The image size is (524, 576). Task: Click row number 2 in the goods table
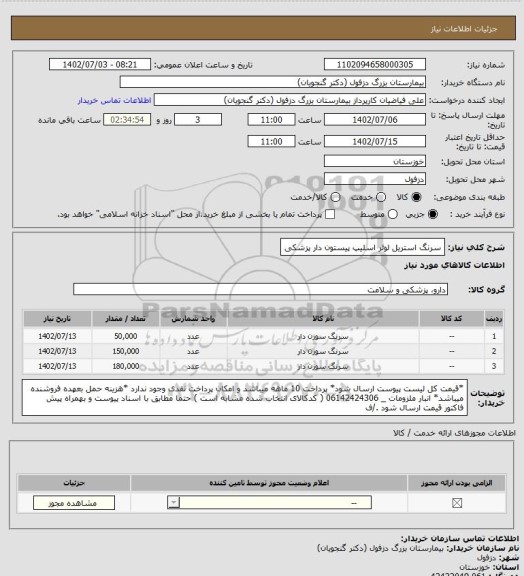coord(494,351)
